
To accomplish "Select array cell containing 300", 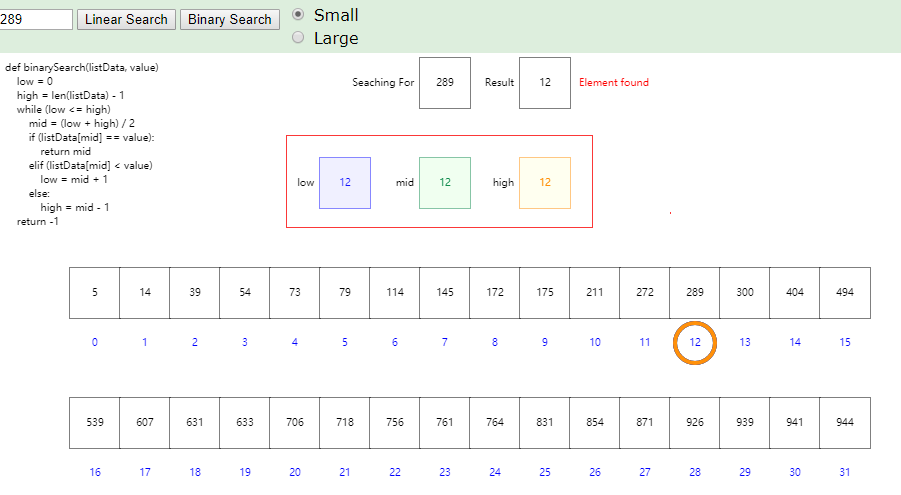I will [x=745, y=293].
